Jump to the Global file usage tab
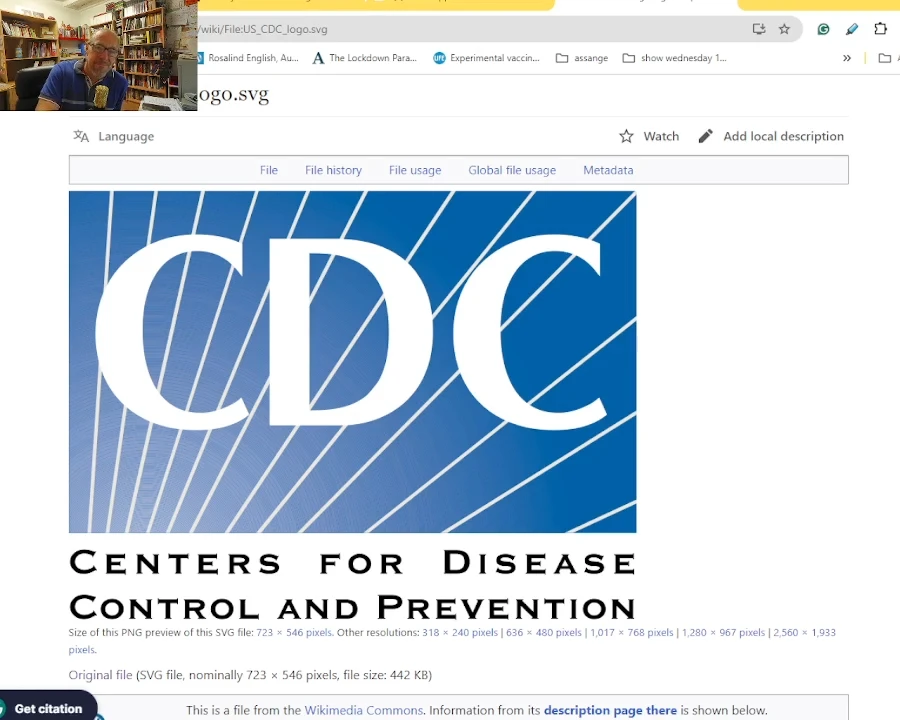This screenshot has height=720, width=900. (x=512, y=170)
